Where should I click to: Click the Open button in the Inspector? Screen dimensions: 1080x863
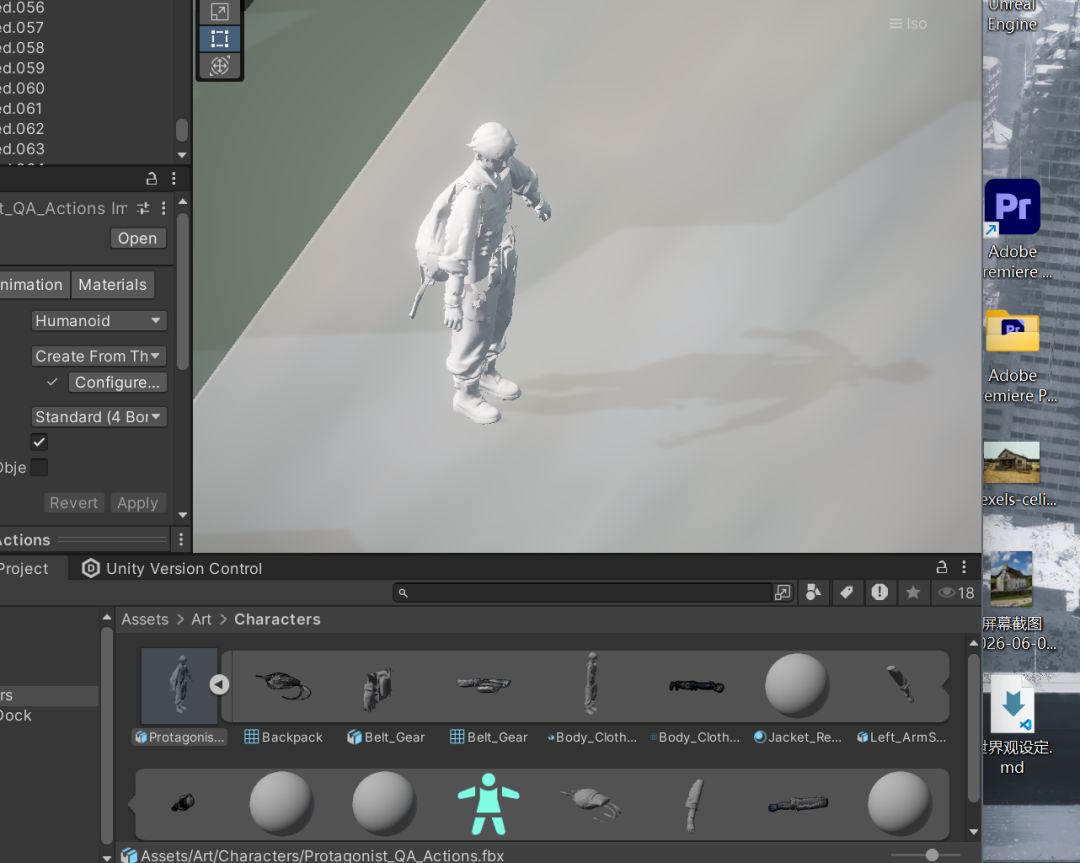tap(138, 238)
